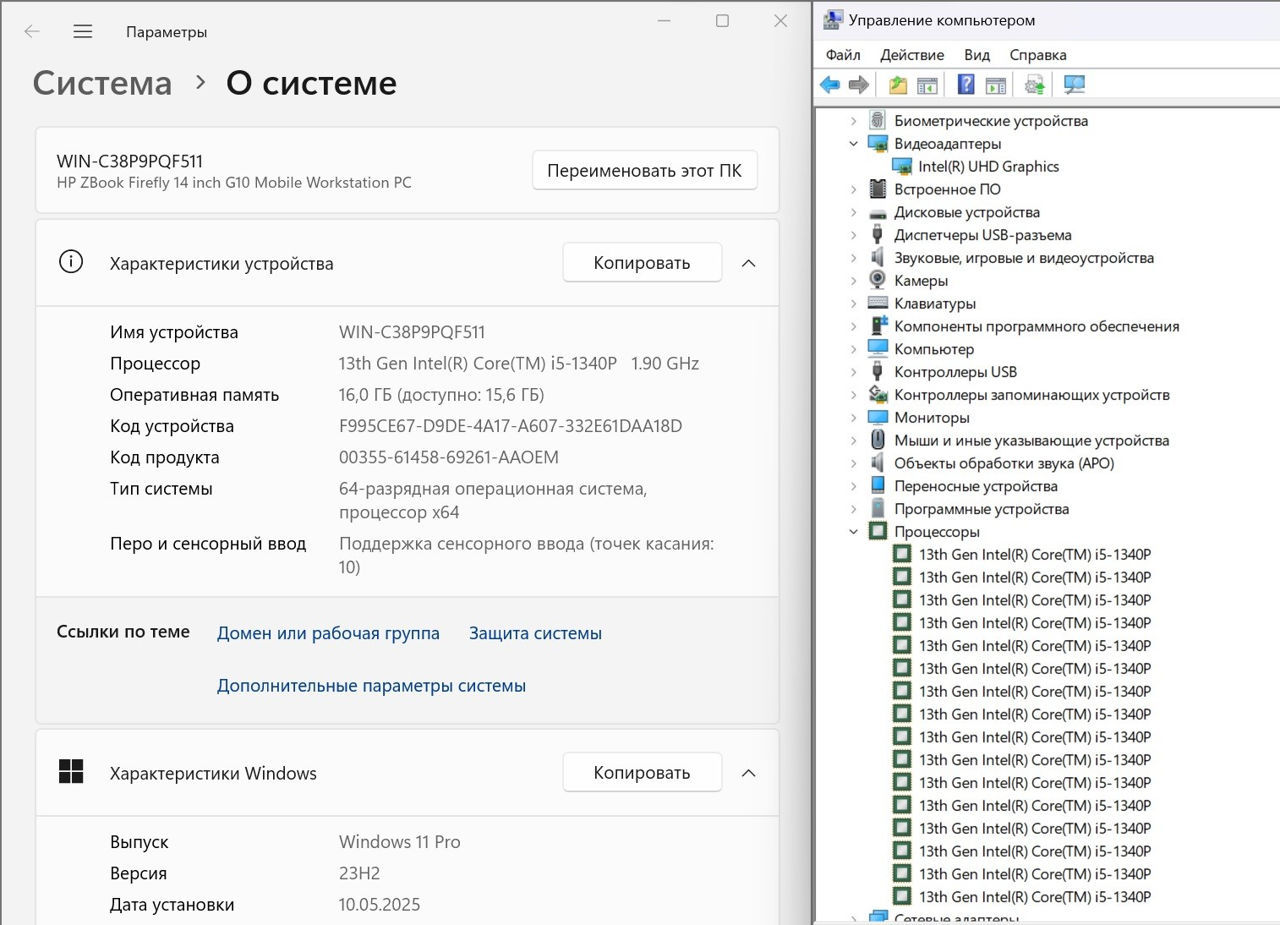Click the Управление компьютером window title
The height and width of the screenshot is (925, 1280).
[x=942, y=20]
